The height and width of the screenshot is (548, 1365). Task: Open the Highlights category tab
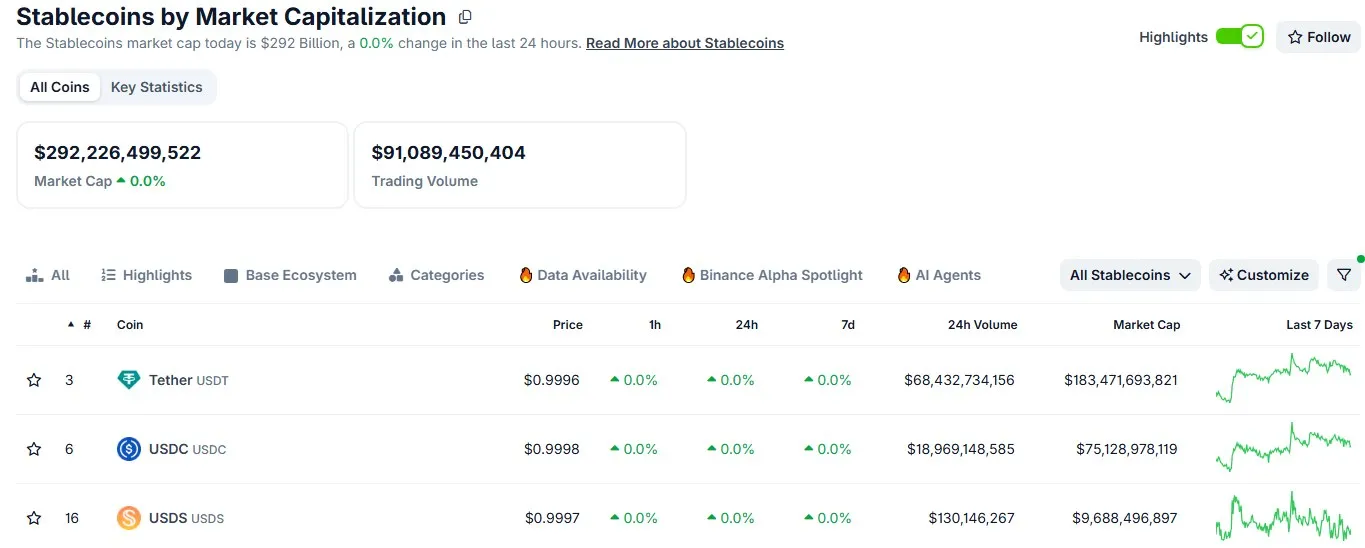146,275
